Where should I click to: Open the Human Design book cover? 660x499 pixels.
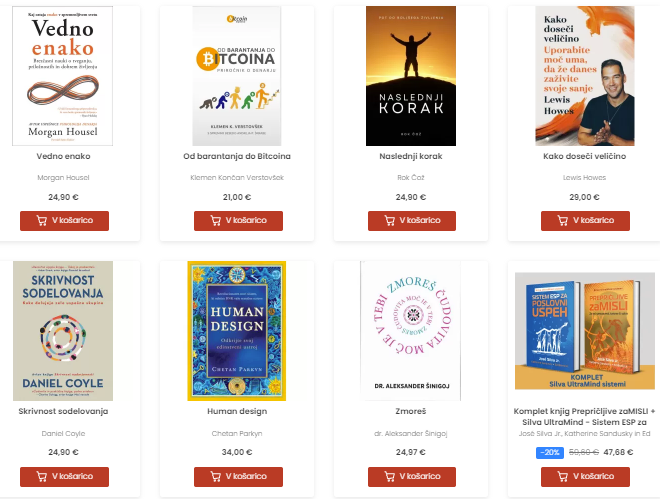coord(237,331)
